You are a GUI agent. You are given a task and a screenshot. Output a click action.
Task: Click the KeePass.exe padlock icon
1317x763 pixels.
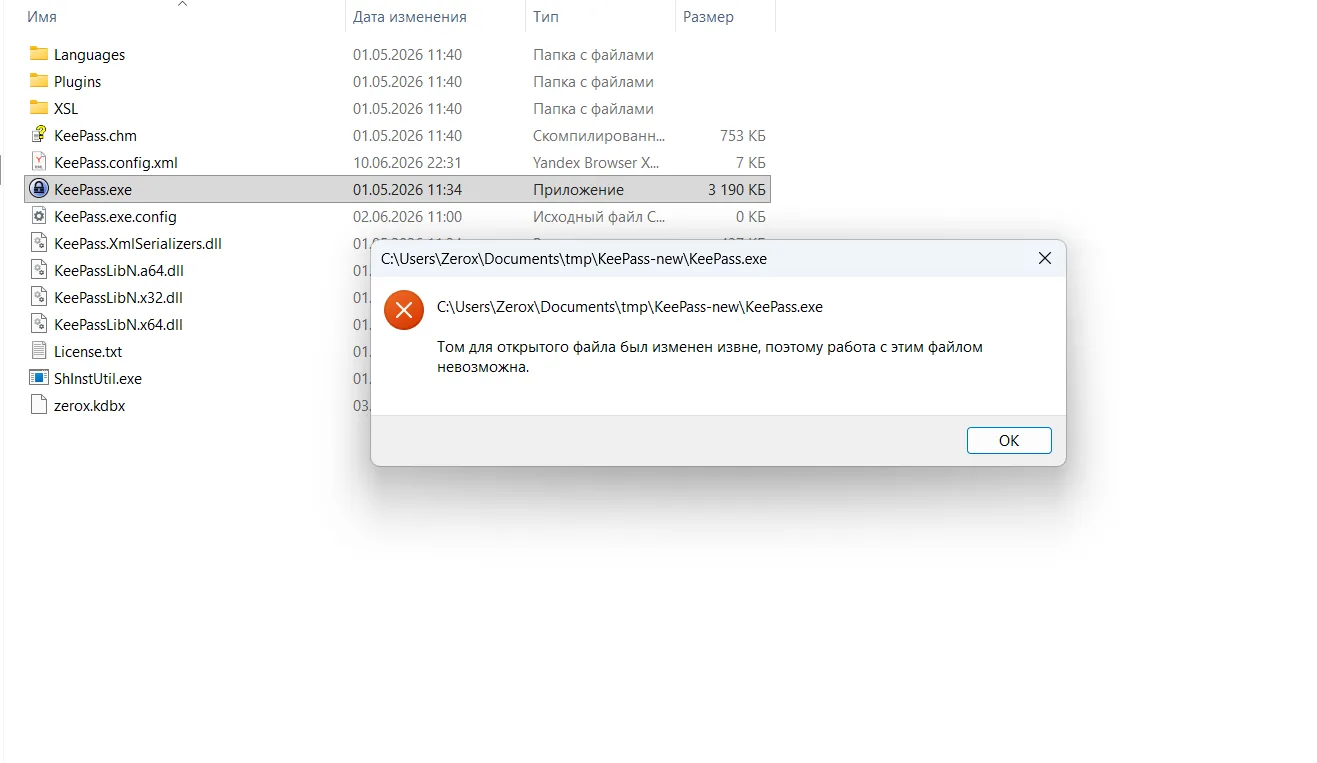[x=39, y=189]
